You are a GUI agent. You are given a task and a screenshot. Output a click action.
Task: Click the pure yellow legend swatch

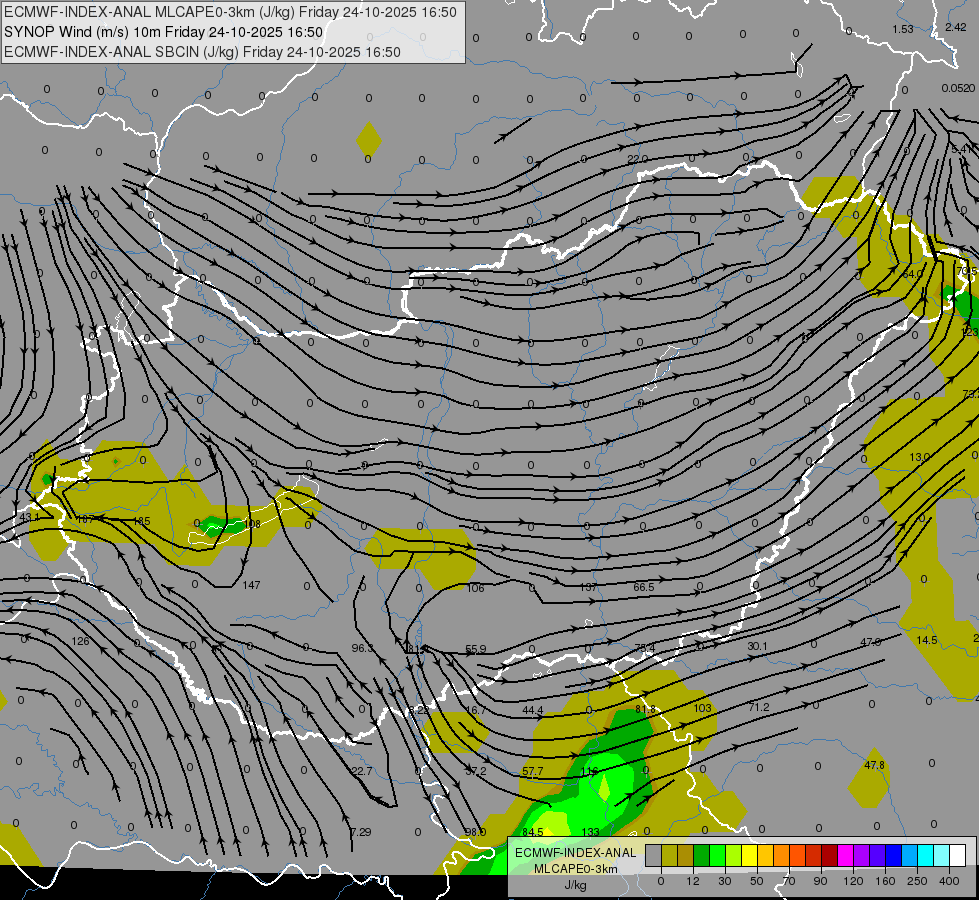click(x=749, y=855)
